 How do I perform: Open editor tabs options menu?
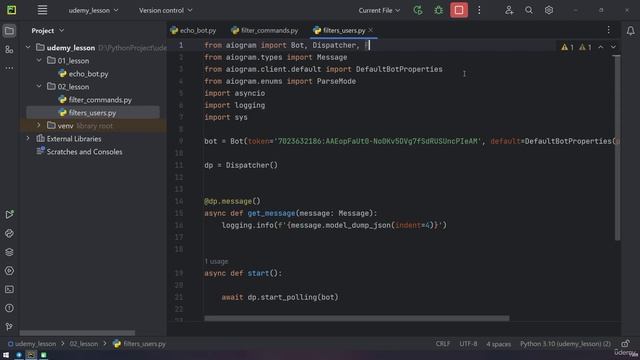(609, 30)
